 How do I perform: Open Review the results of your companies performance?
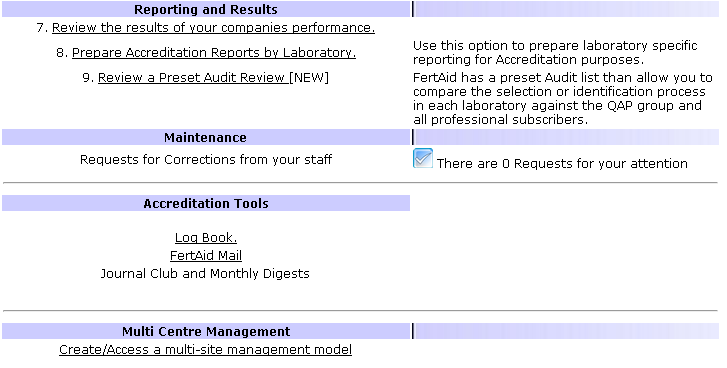[213, 28]
